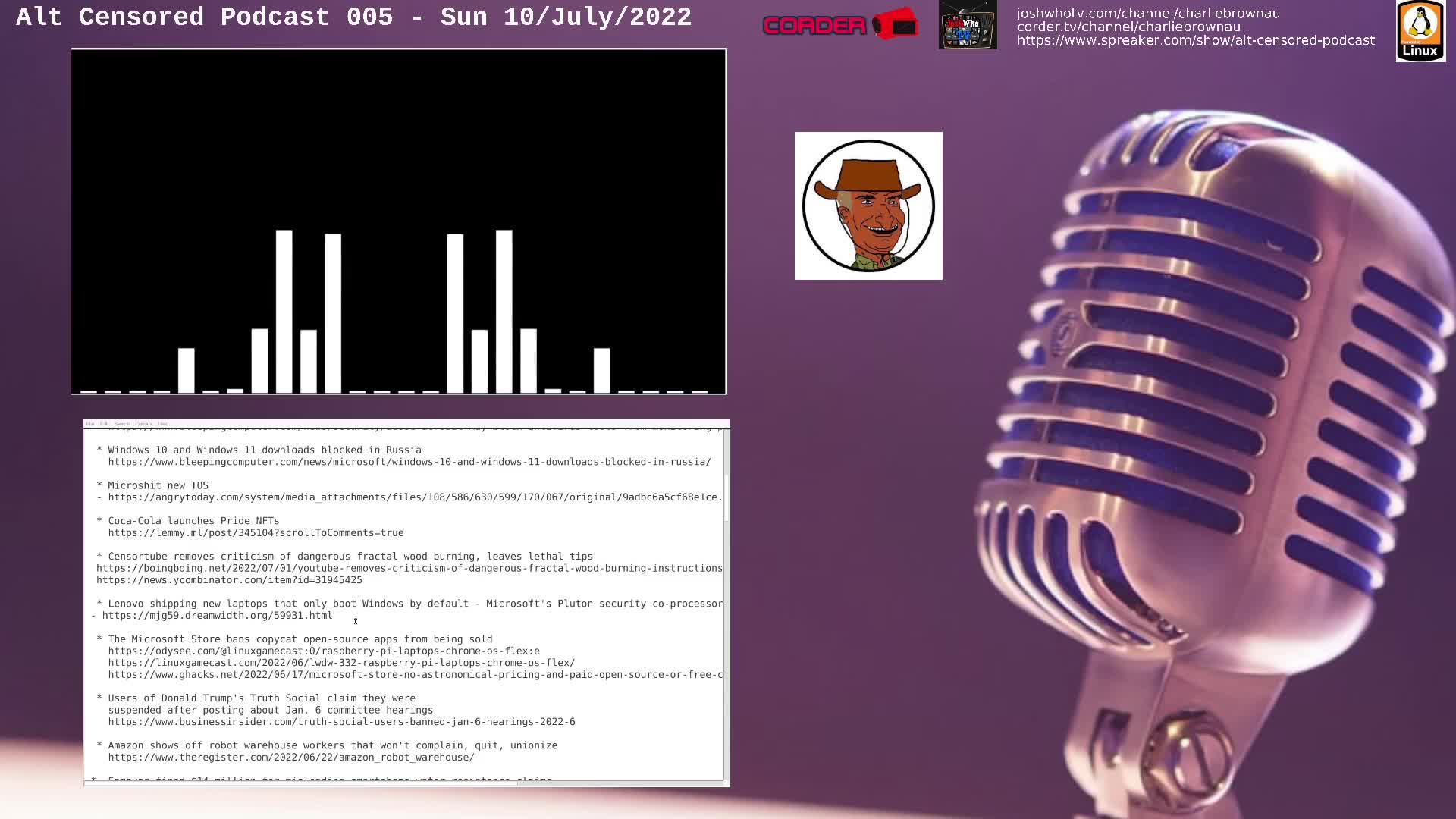Image resolution: width=1456 pixels, height=819 pixels.
Task: Click the news.ycombinator.com item URL
Action: pos(229,580)
